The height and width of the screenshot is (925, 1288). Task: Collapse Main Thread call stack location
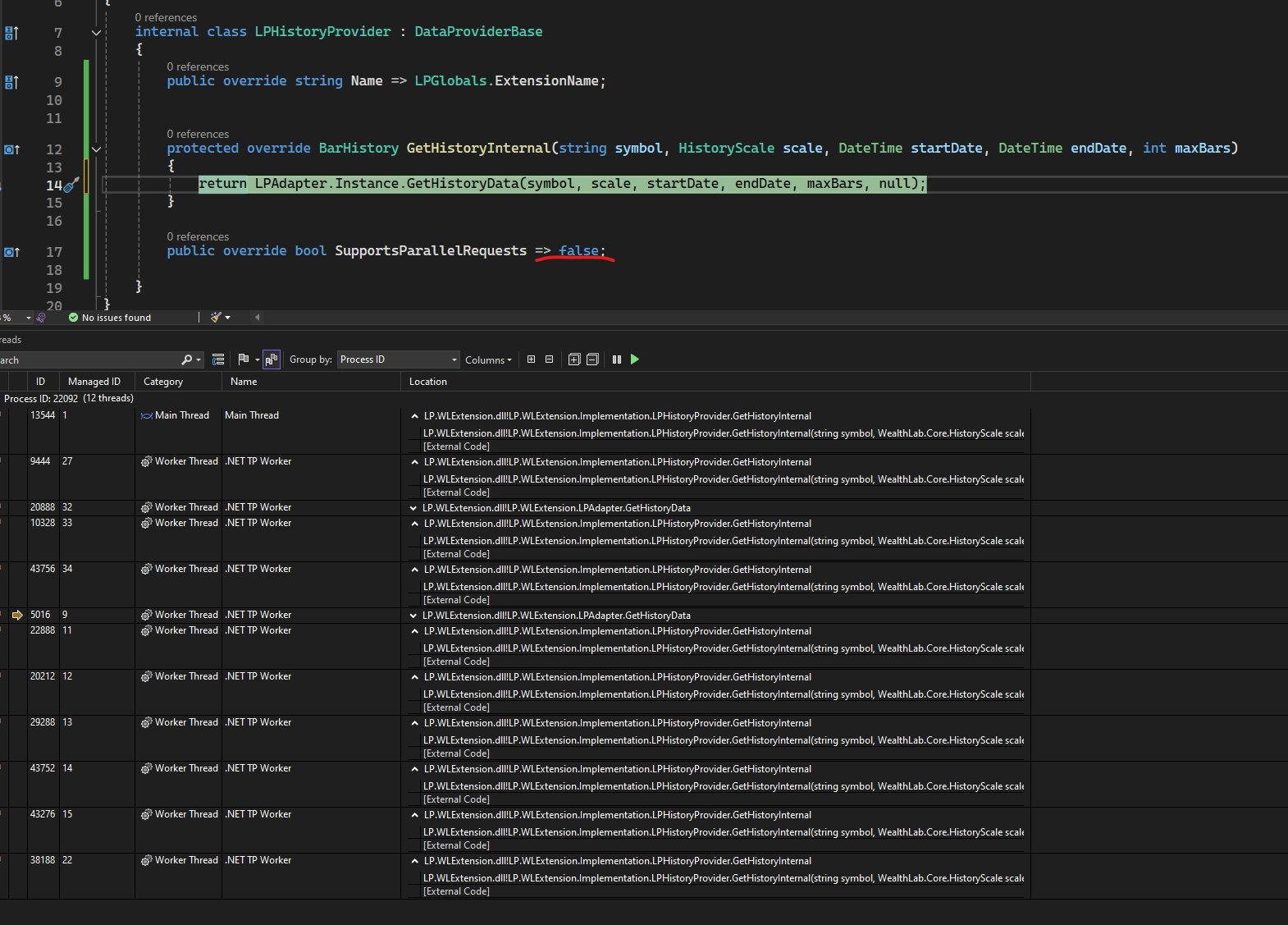(x=414, y=416)
